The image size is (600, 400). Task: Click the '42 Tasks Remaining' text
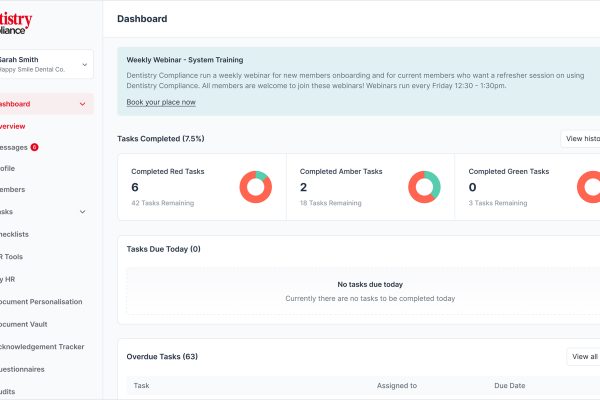pyautogui.click(x=163, y=203)
